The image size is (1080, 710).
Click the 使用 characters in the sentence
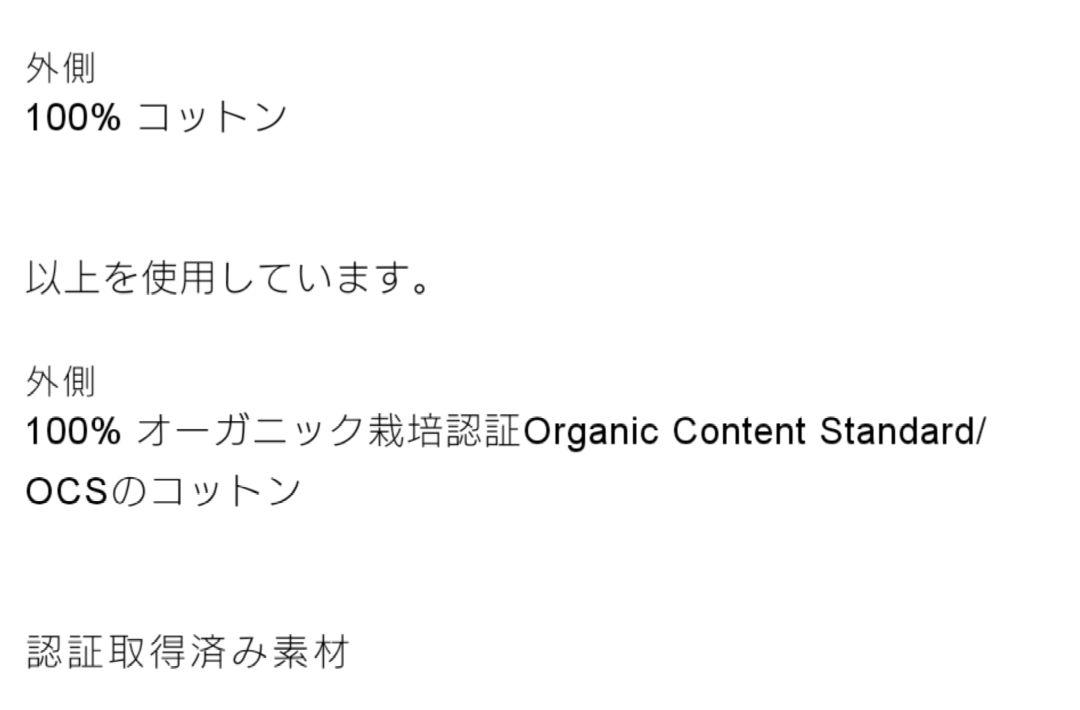178,278
